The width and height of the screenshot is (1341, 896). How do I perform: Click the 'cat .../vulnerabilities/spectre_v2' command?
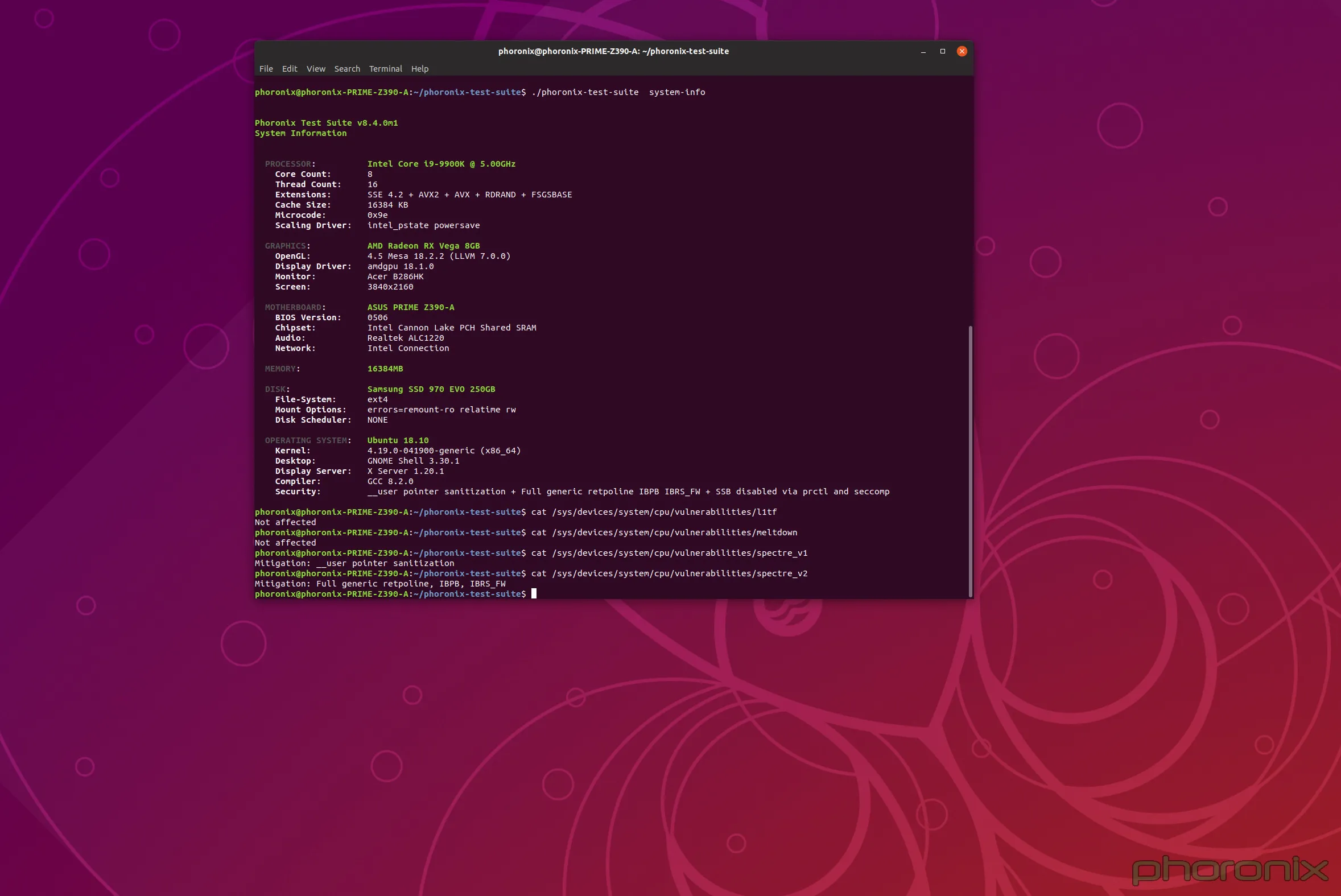pos(670,573)
